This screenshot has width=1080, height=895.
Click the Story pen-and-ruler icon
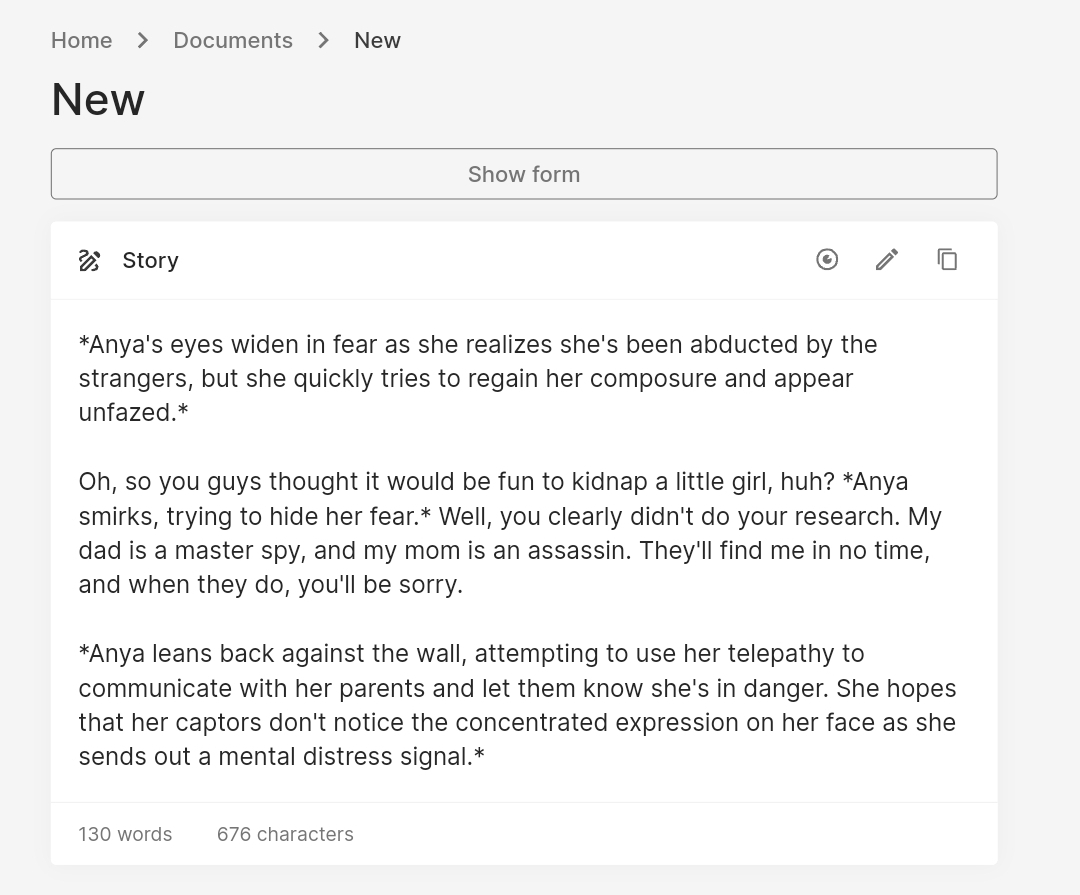(x=90, y=260)
